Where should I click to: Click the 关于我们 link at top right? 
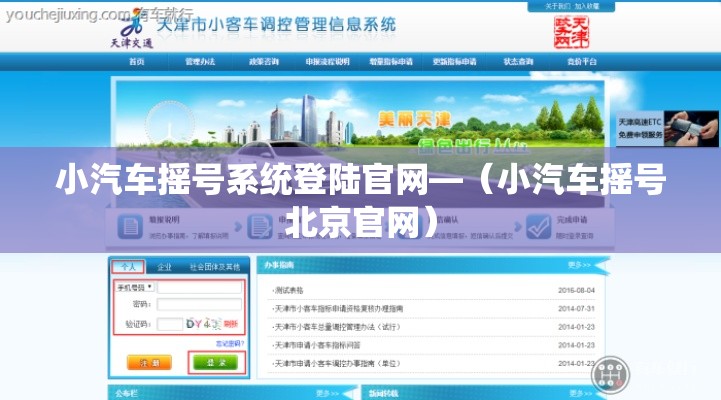click(558, 6)
